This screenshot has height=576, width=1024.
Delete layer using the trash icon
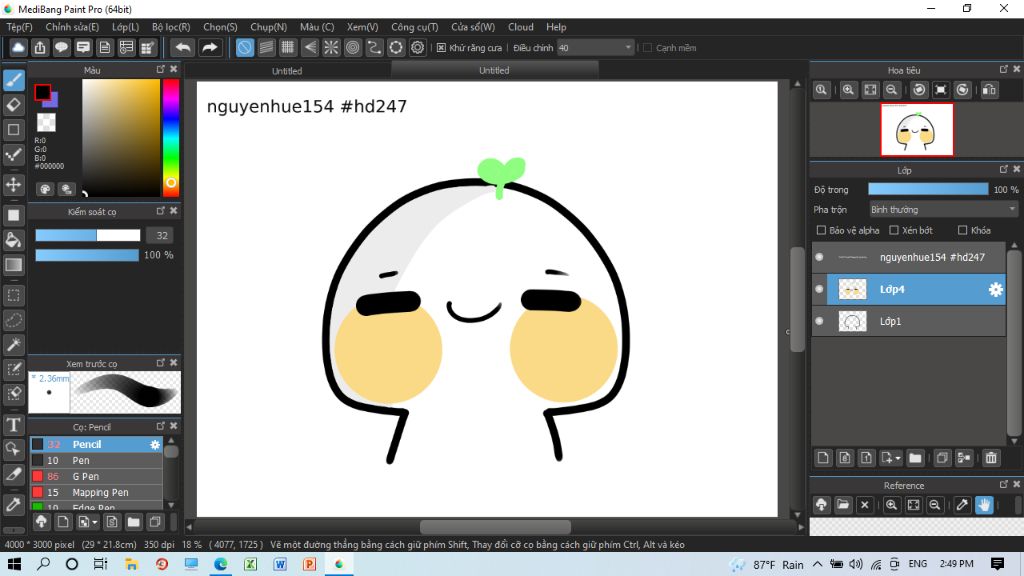coord(991,458)
